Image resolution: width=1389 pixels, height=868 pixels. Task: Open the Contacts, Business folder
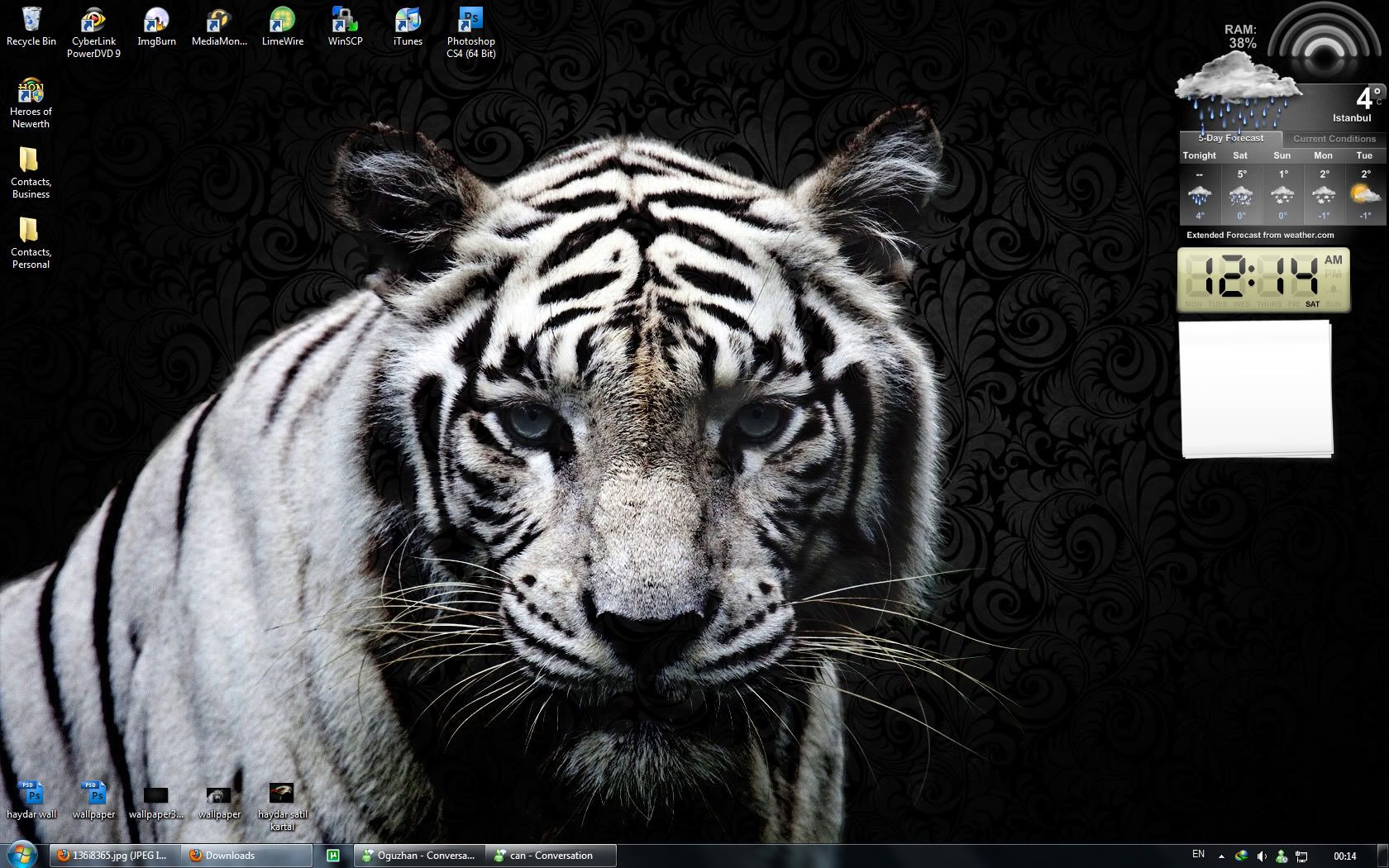coord(31,161)
